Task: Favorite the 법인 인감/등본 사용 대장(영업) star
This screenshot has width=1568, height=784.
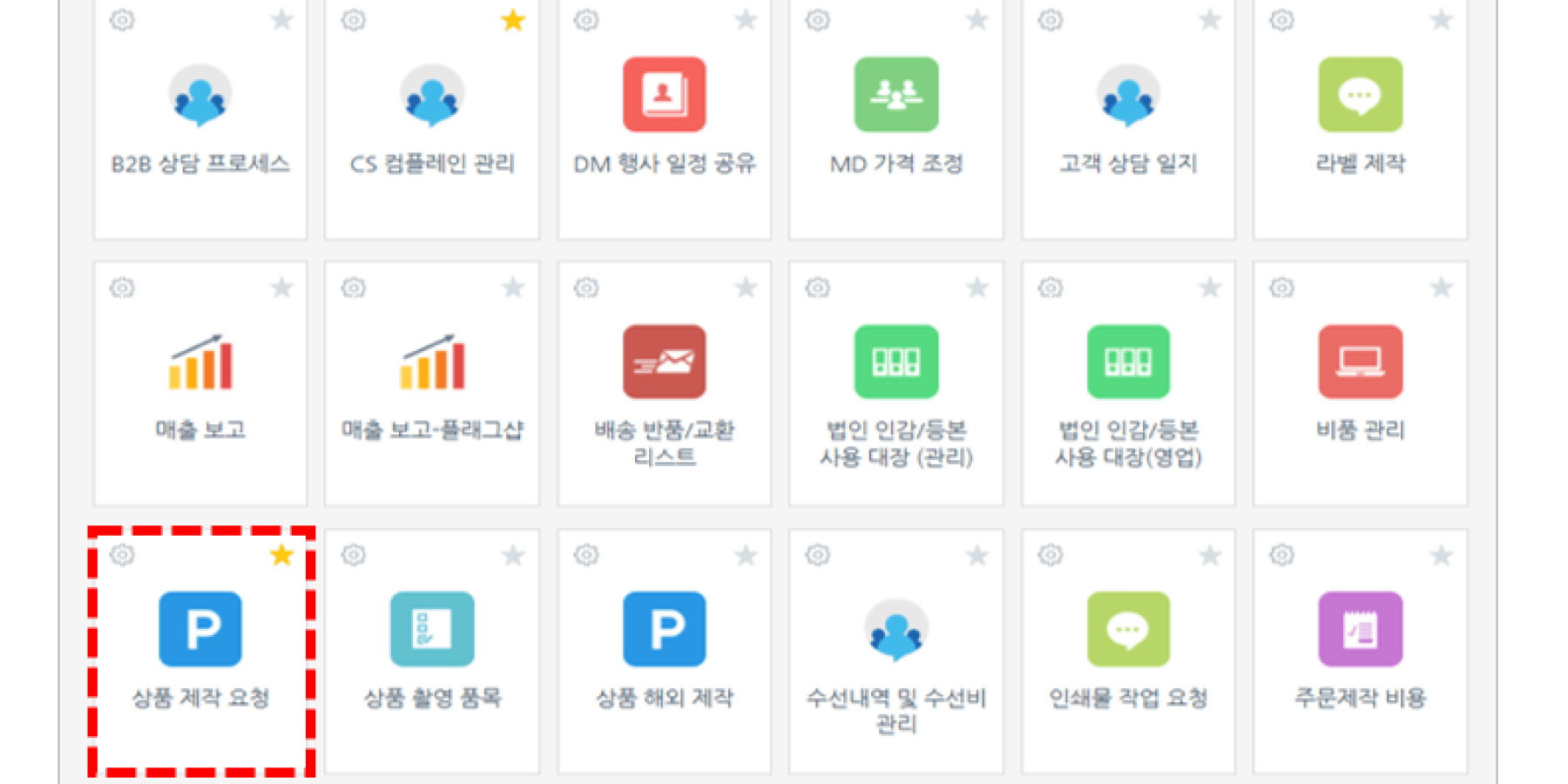Action: pos(1210,287)
